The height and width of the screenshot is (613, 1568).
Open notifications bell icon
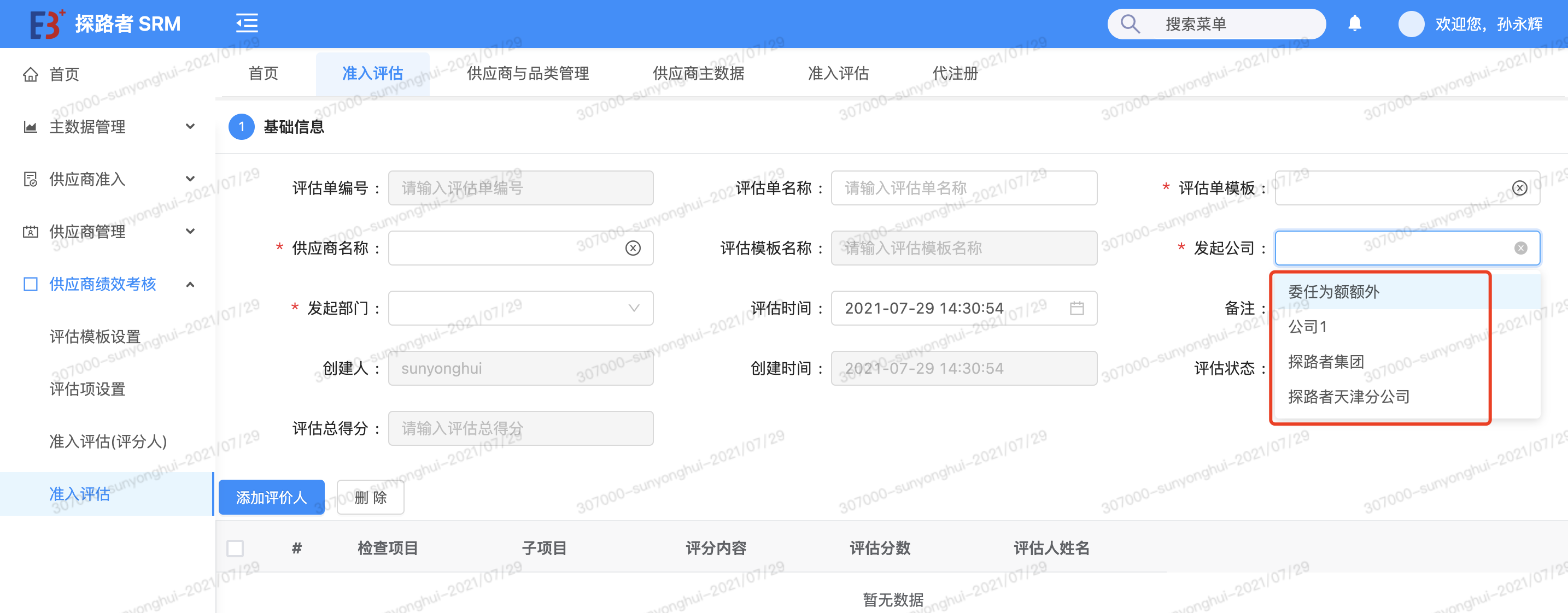(1354, 23)
